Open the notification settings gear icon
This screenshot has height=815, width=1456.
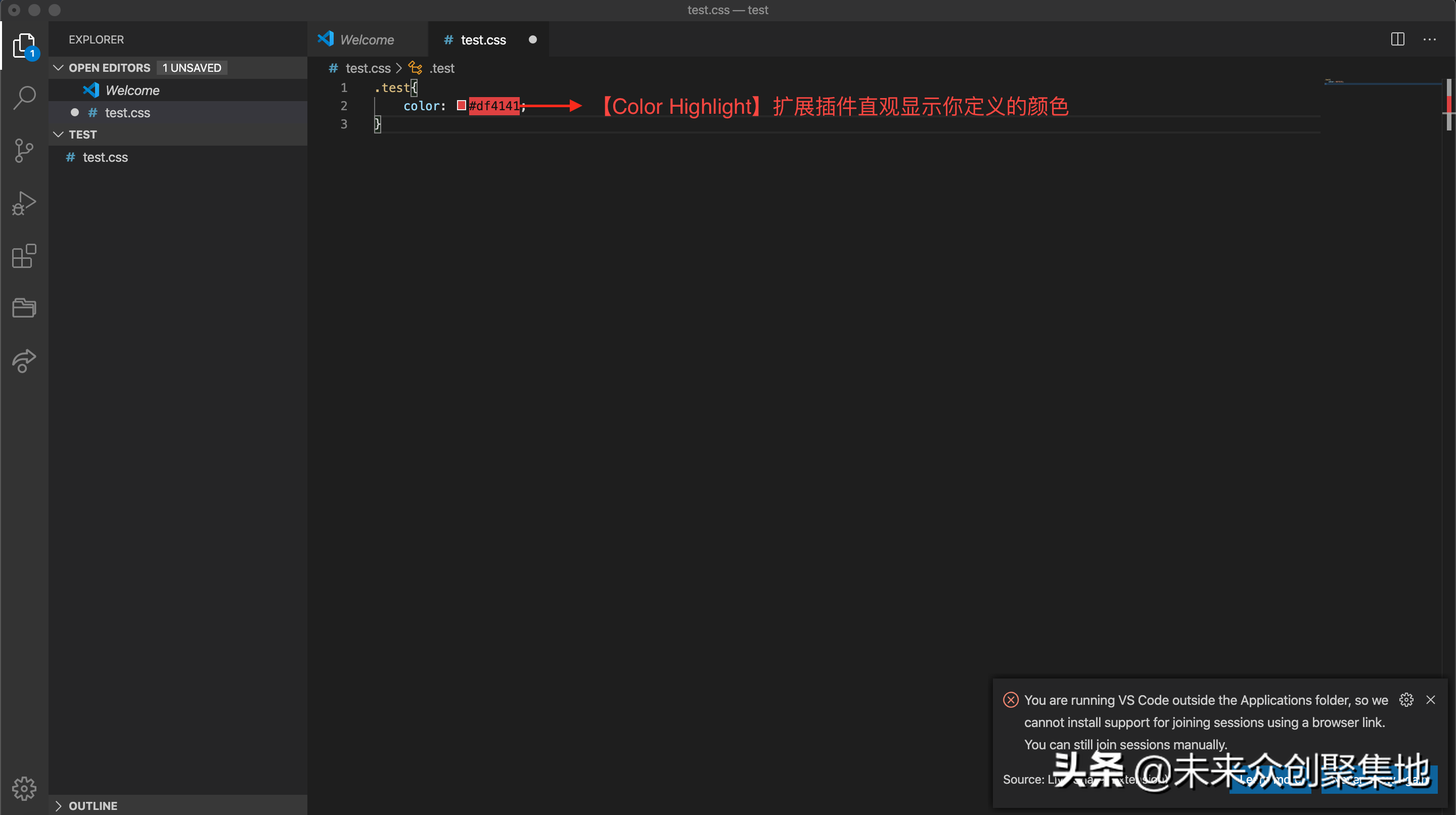[x=1406, y=700]
